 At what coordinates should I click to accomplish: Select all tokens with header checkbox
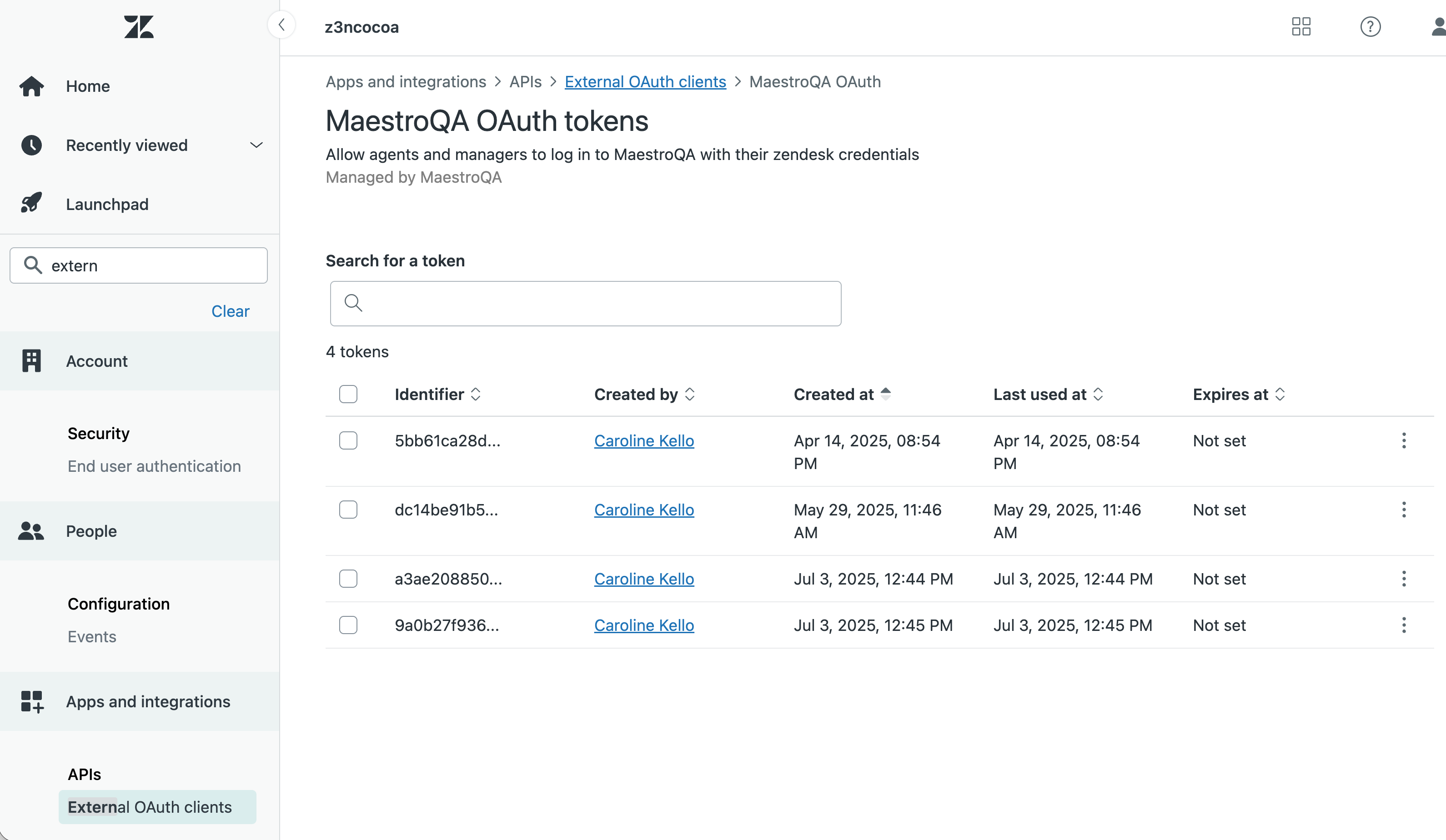coord(348,394)
